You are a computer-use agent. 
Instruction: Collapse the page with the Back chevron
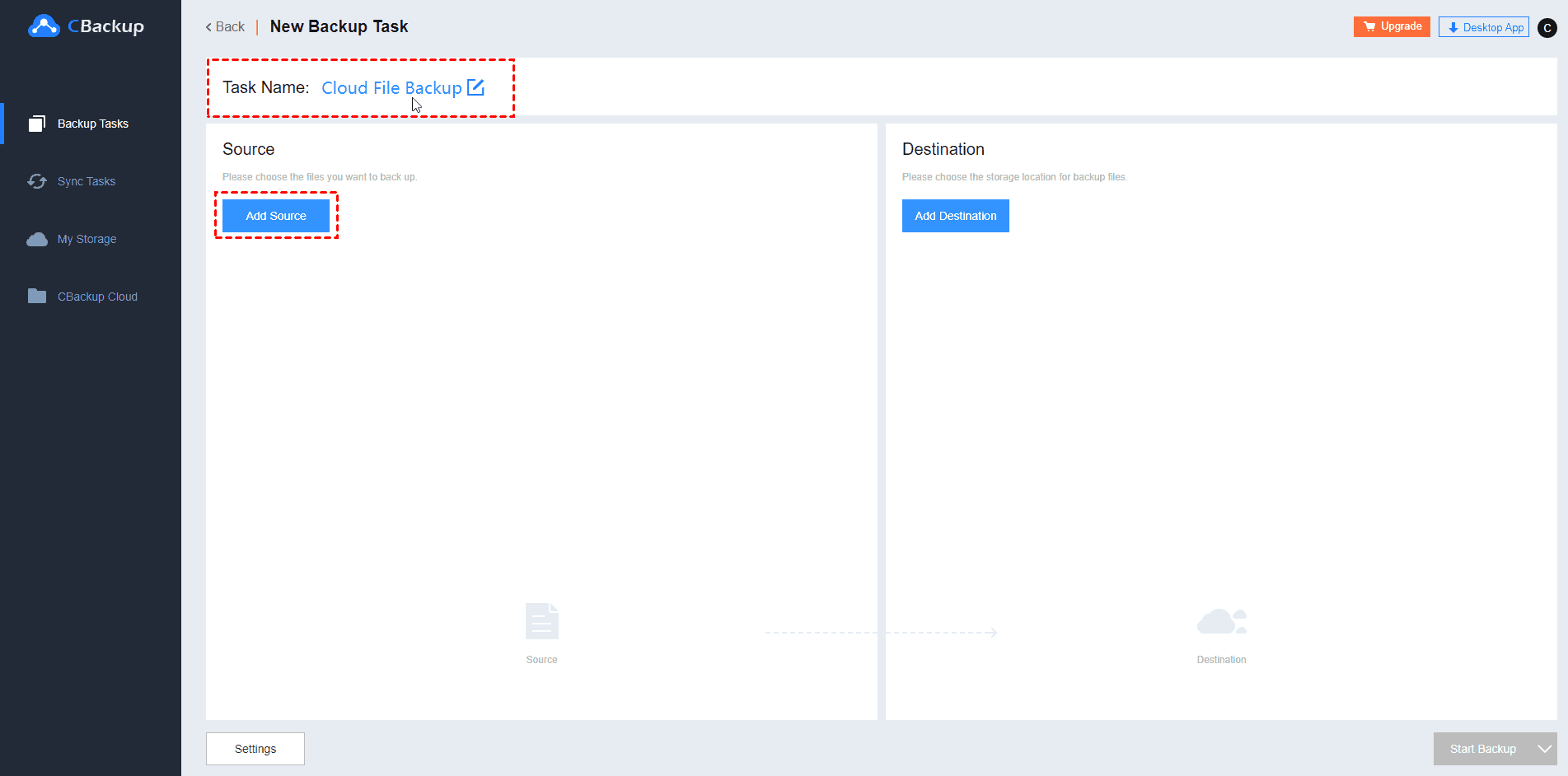[x=207, y=26]
